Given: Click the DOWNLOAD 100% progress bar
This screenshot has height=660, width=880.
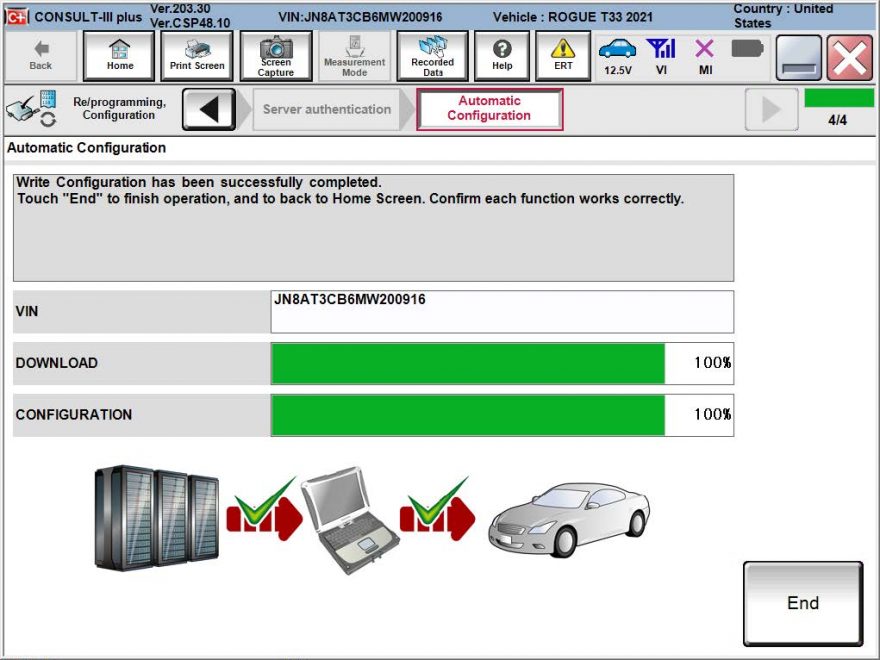Looking at the screenshot, I should click(x=470, y=362).
